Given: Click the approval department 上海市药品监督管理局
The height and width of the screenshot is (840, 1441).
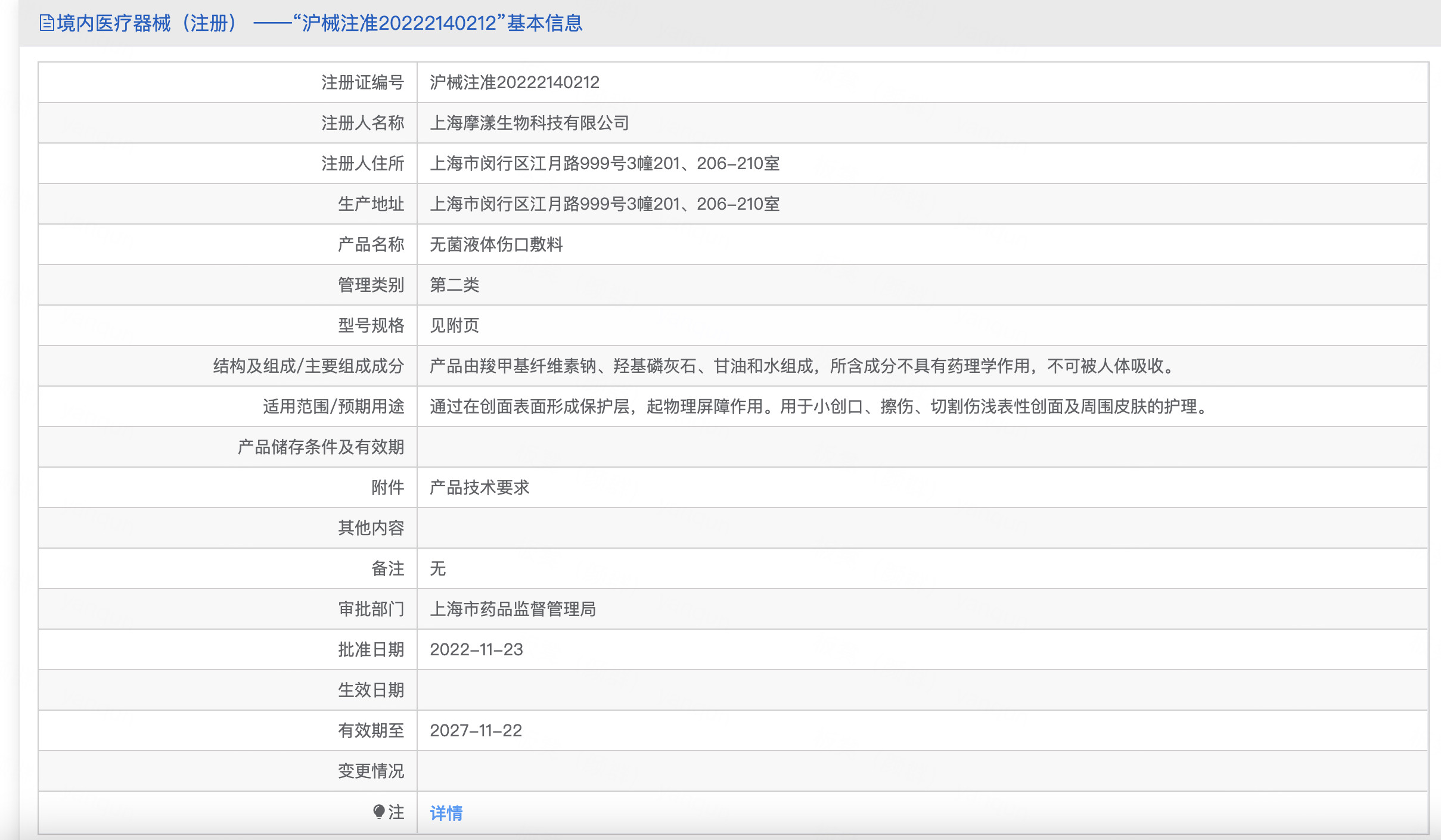Looking at the screenshot, I should tap(513, 609).
